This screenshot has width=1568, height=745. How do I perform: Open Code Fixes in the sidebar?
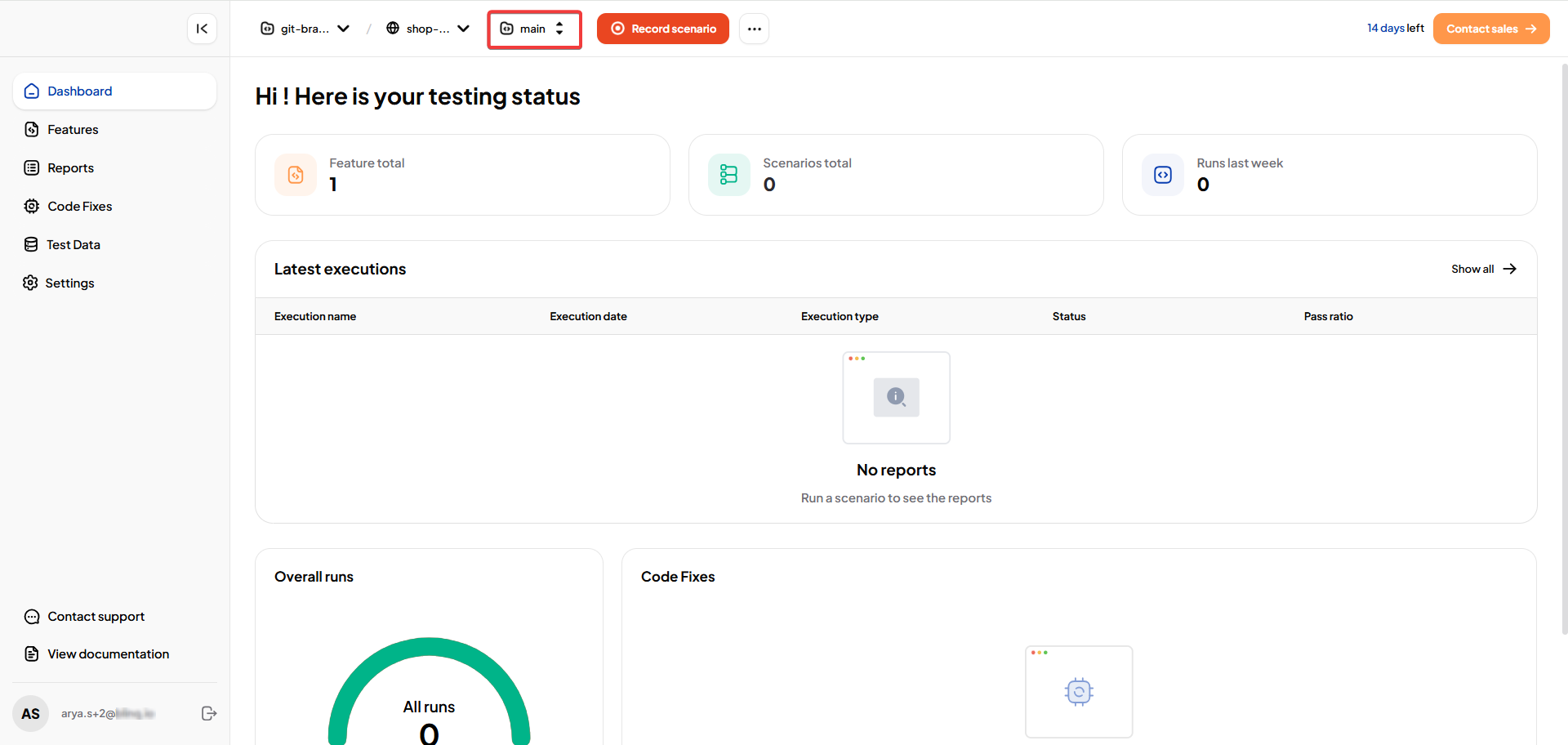[x=79, y=206]
